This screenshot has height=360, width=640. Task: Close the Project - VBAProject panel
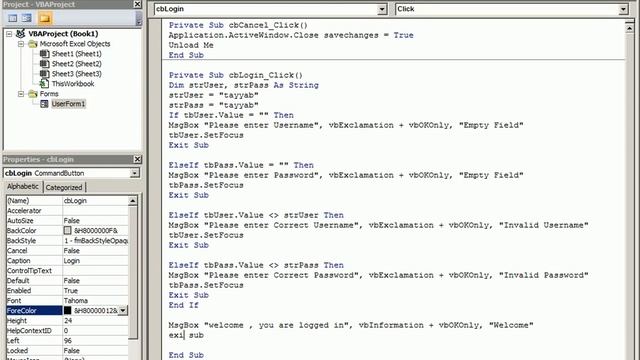click(138, 4)
